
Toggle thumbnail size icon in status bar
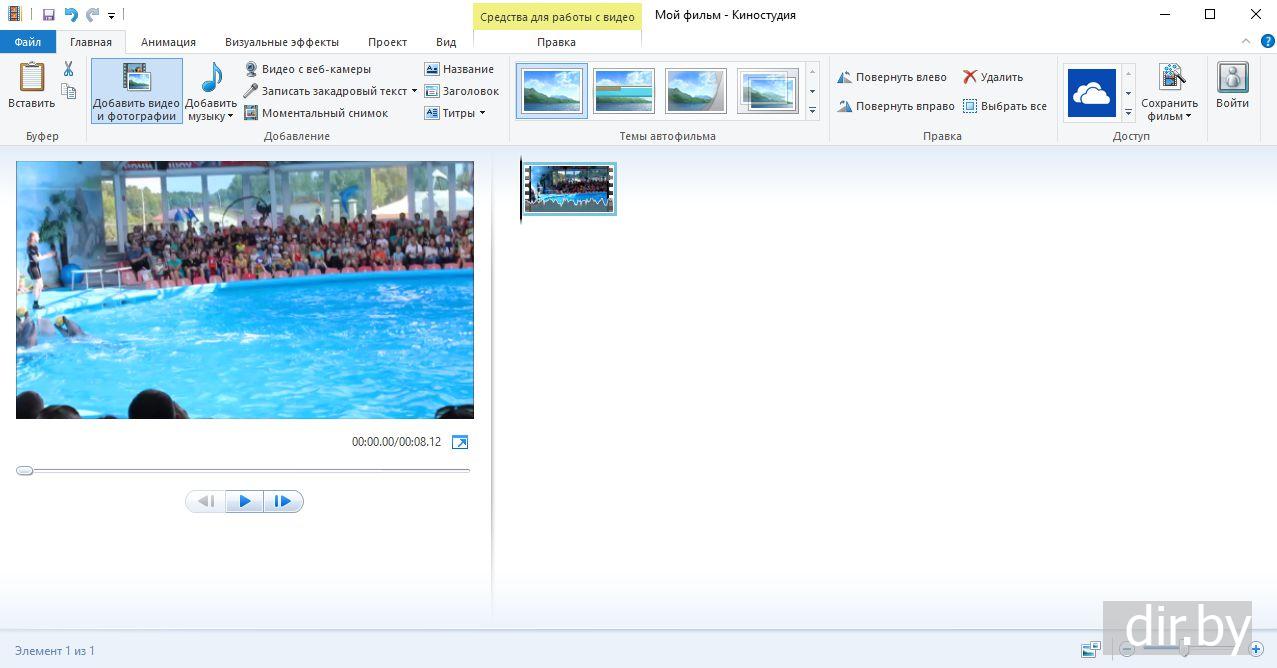coord(1090,650)
